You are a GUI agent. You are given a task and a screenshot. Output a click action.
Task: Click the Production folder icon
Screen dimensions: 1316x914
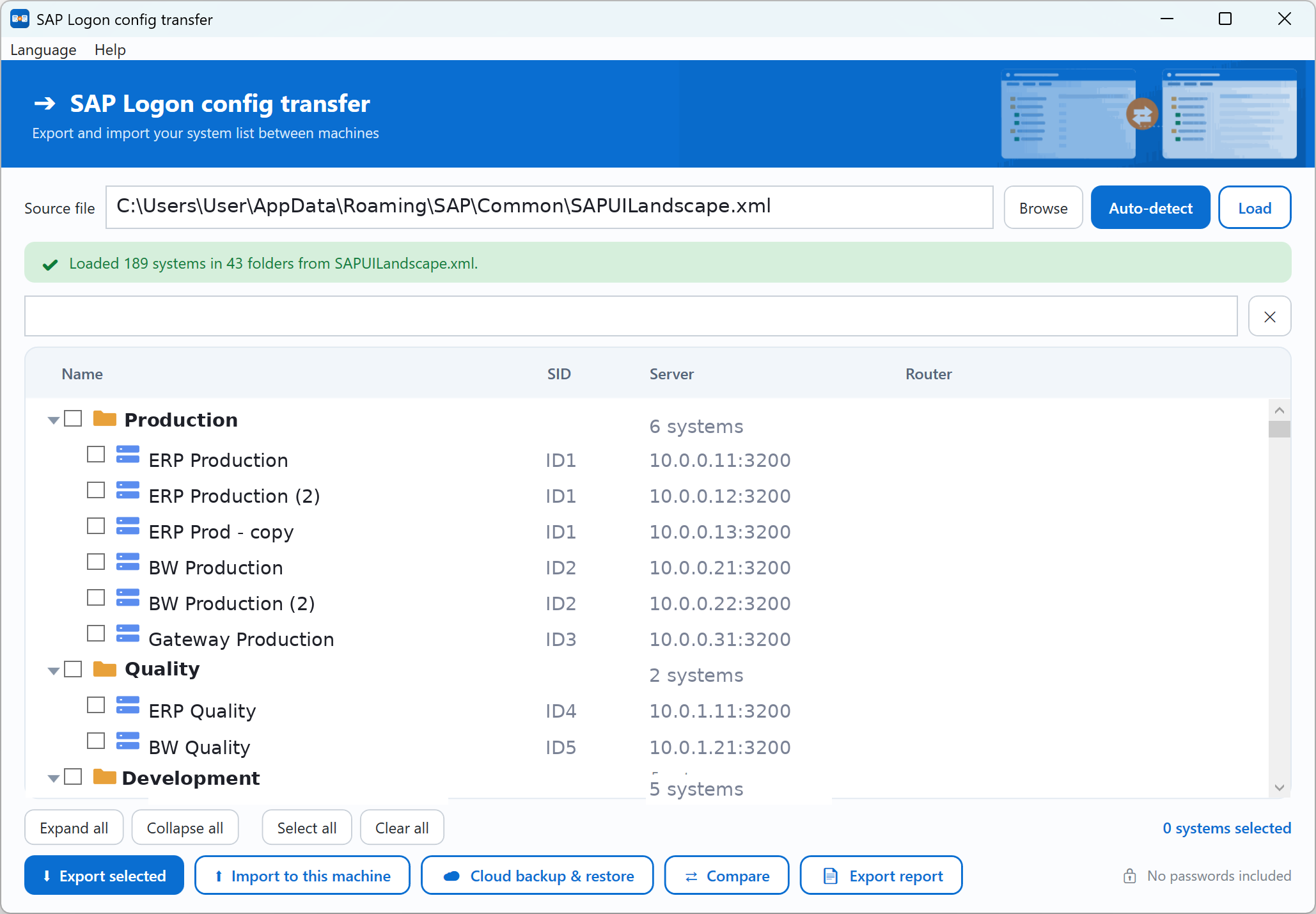point(104,419)
